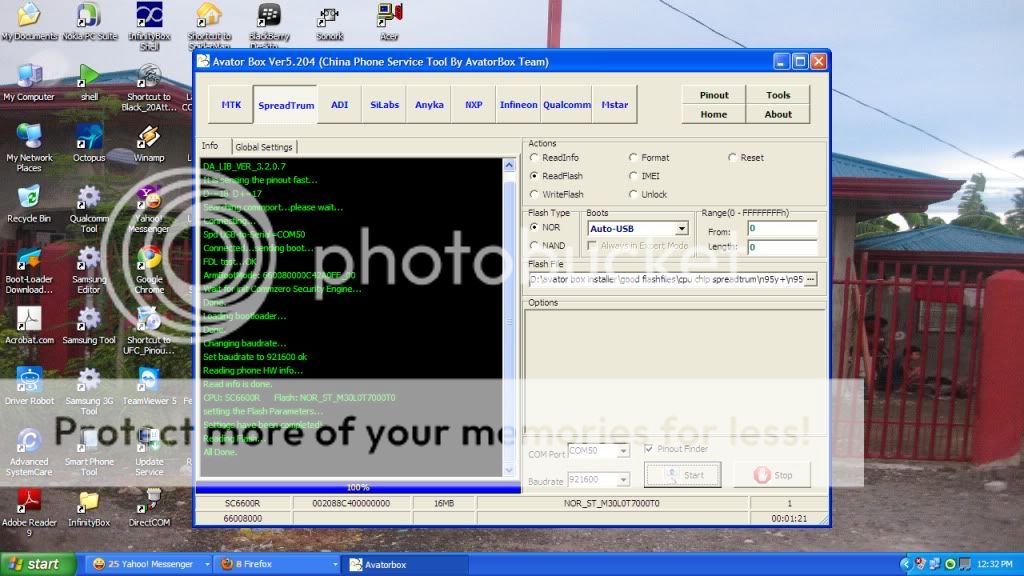Switch to the MTK chipset tab
The width and height of the screenshot is (1024, 576).
pyautogui.click(x=231, y=104)
